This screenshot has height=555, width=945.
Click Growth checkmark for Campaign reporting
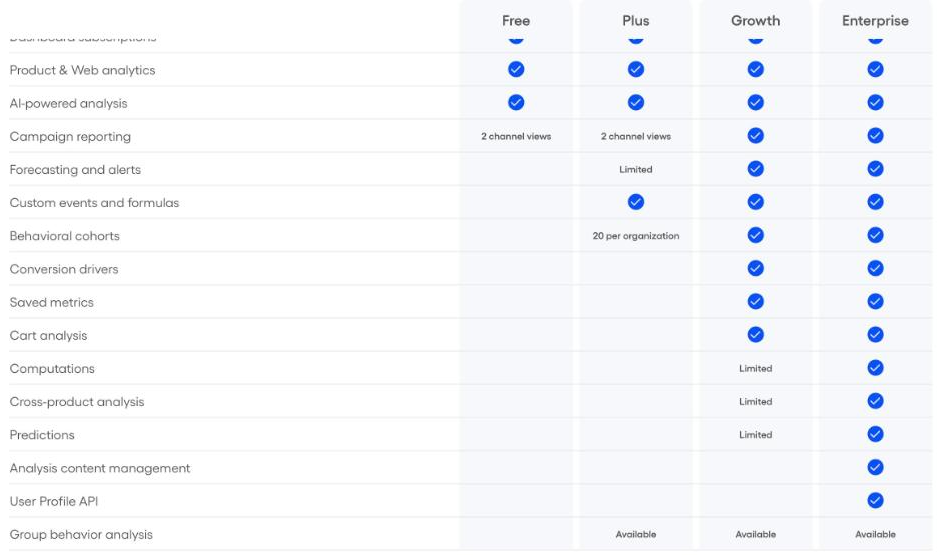(x=756, y=136)
